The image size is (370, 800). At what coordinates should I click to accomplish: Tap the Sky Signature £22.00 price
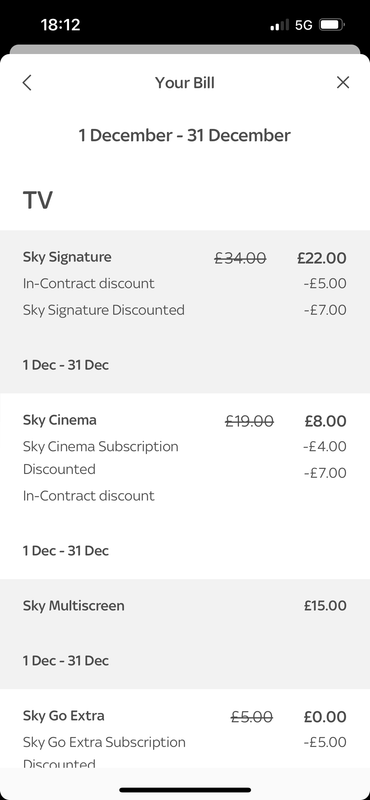[x=322, y=258]
